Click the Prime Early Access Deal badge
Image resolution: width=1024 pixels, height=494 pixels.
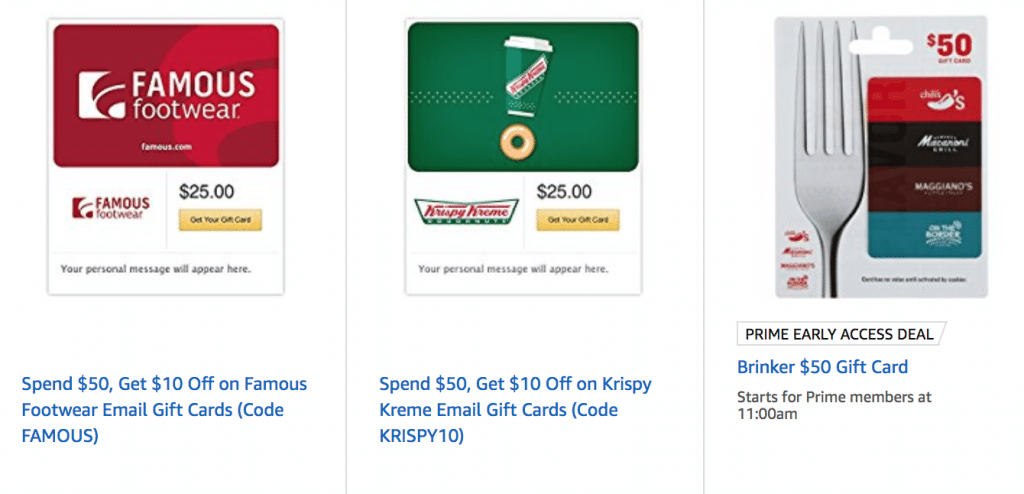click(839, 334)
